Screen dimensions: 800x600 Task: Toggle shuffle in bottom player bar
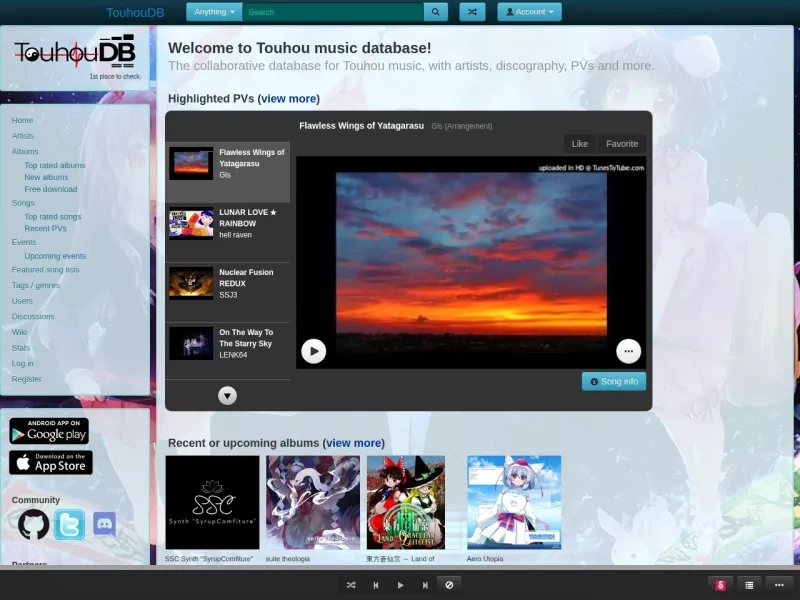pos(351,585)
